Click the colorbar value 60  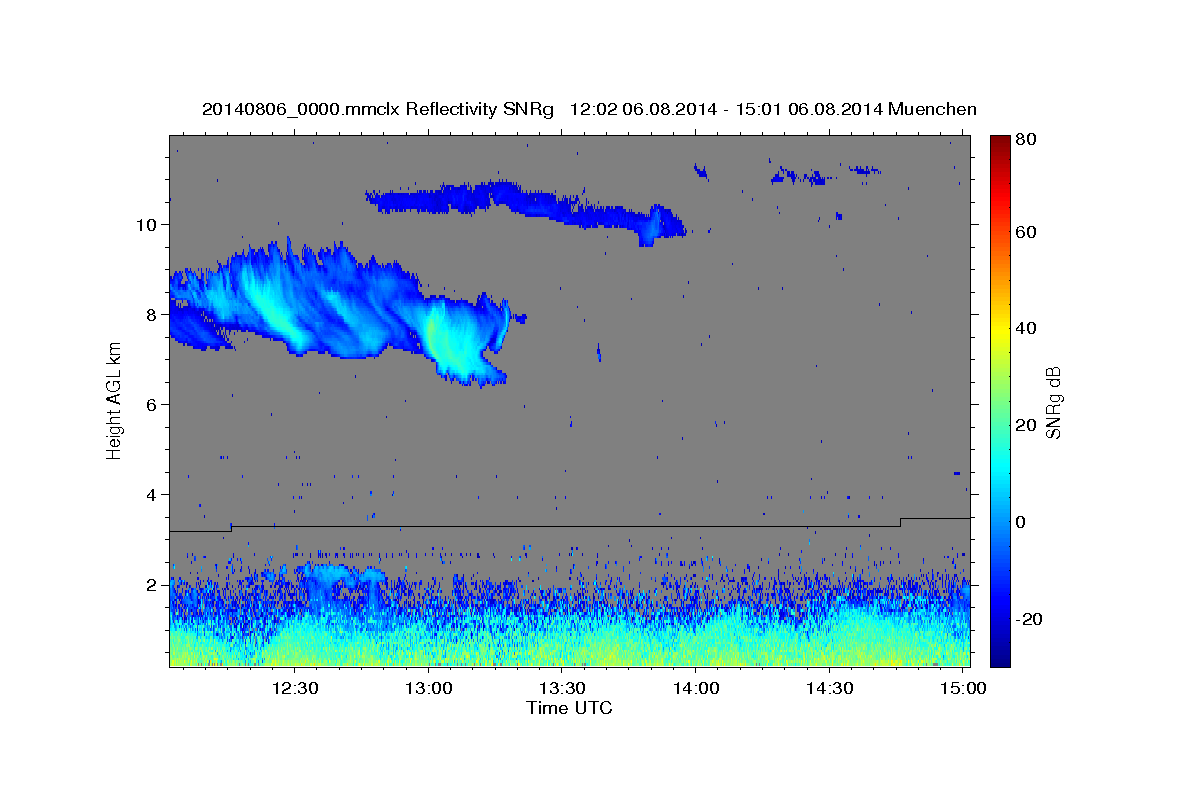1025,232
